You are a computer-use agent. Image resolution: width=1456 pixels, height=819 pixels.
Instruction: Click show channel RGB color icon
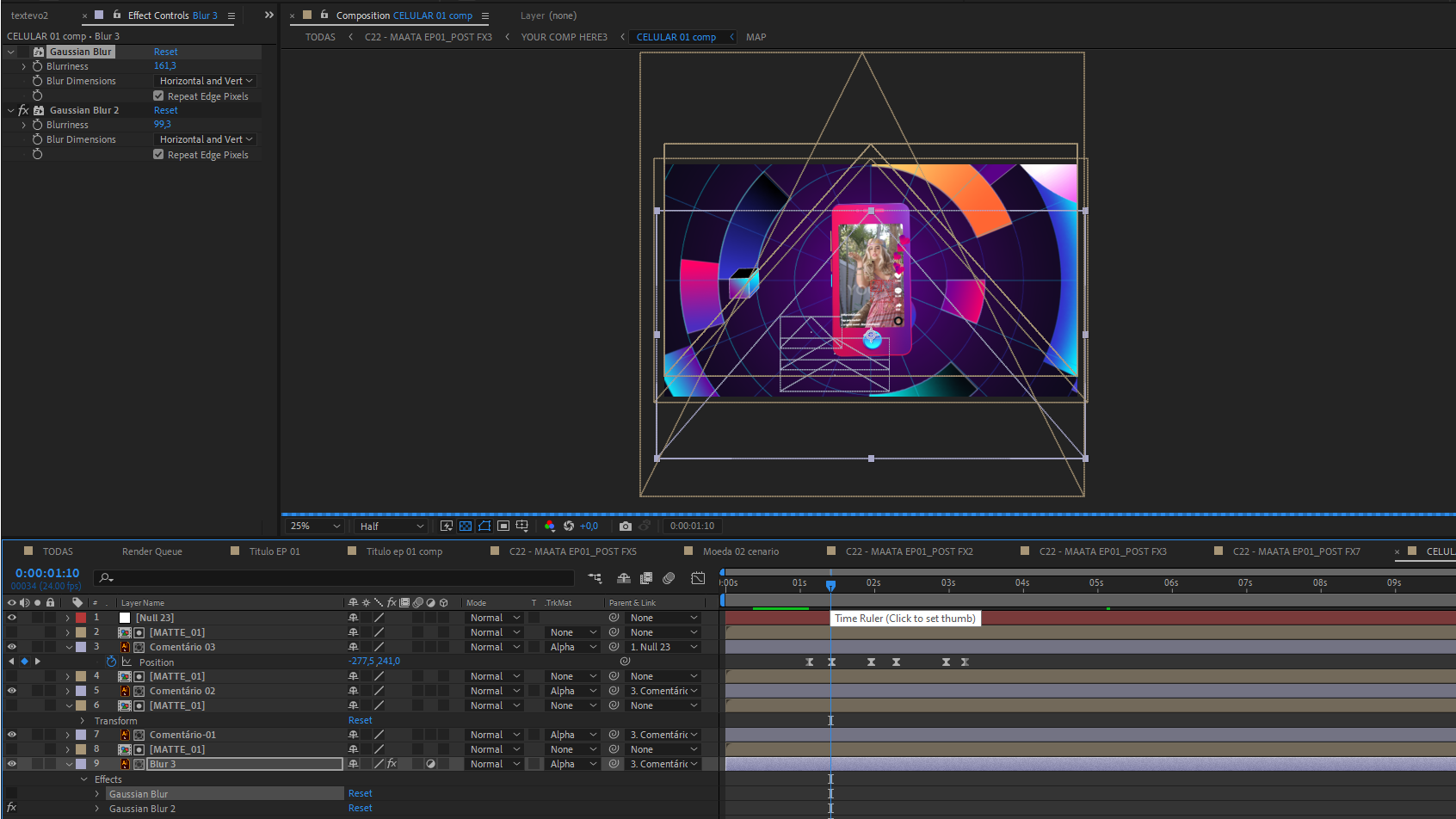tap(550, 526)
